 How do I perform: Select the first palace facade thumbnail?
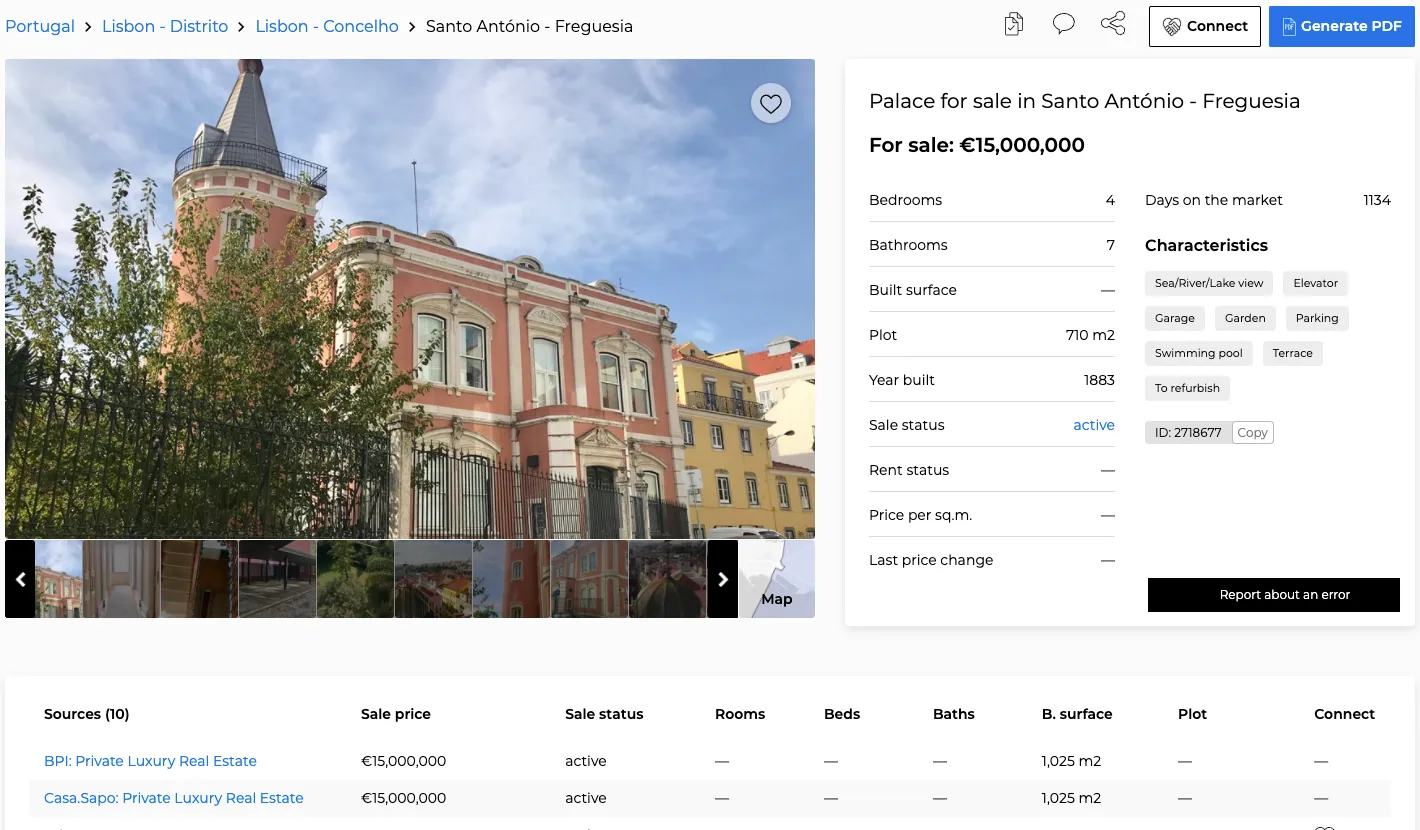[x=59, y=579]
